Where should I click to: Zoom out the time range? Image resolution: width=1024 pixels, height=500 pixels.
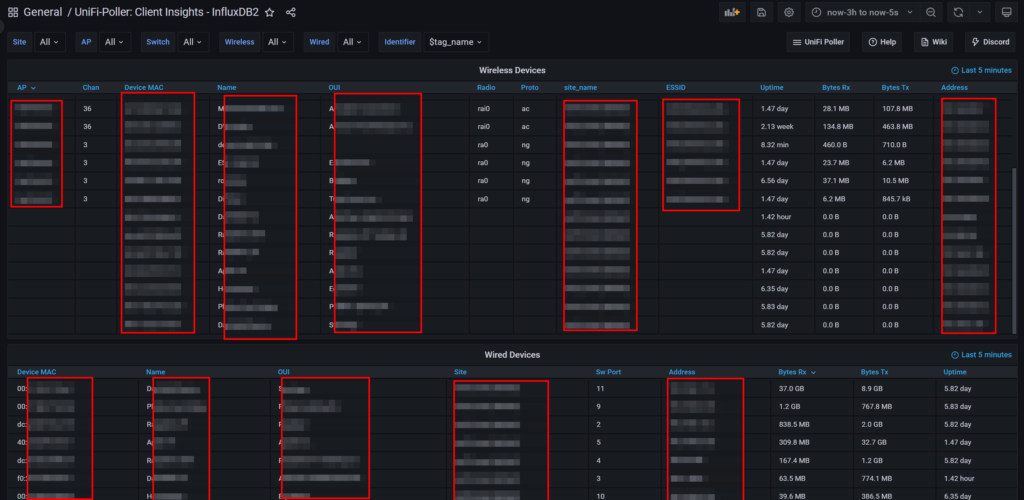(x=931, y=12)
